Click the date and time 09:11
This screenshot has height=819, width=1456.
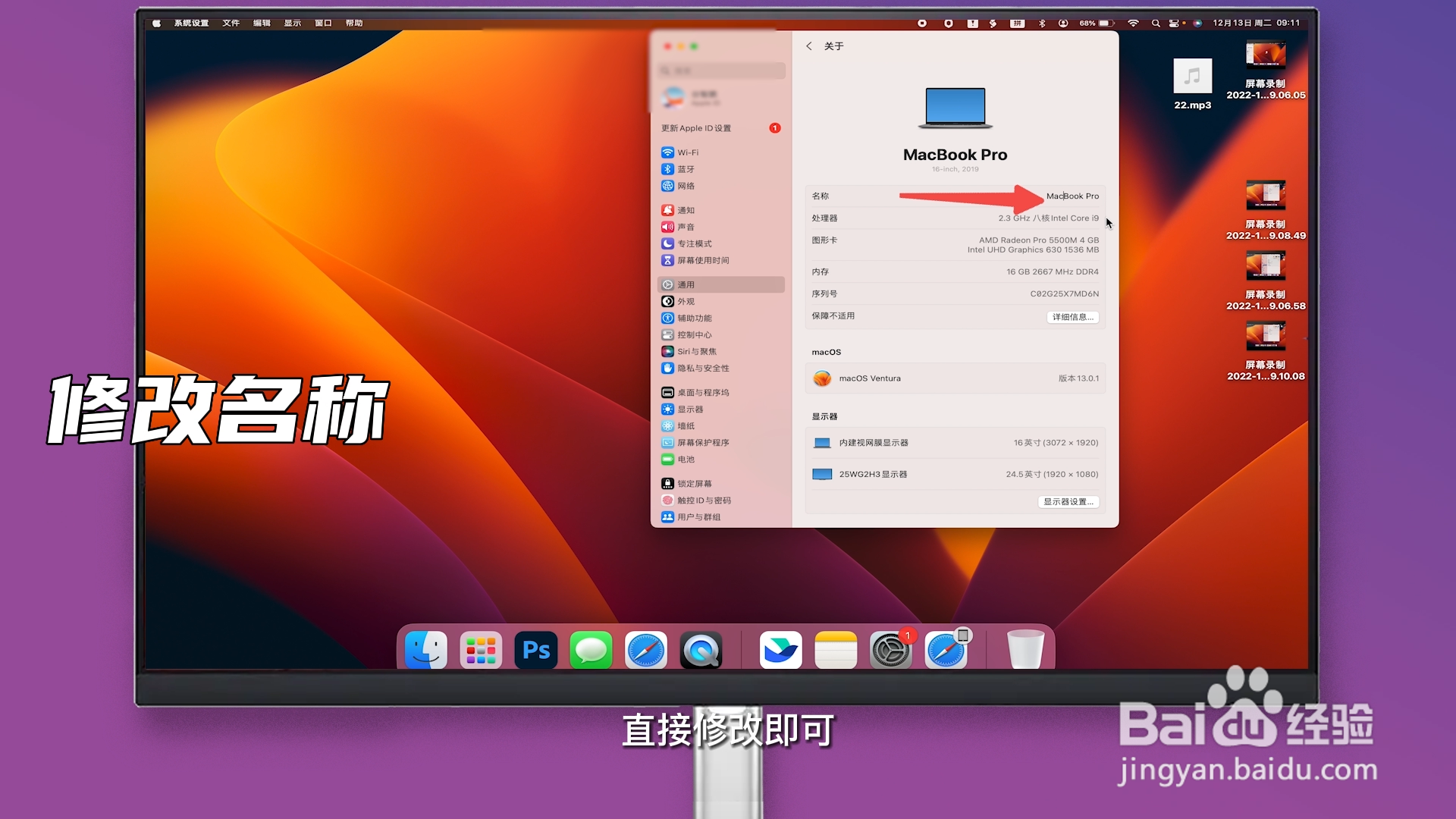coord(1256,23)
